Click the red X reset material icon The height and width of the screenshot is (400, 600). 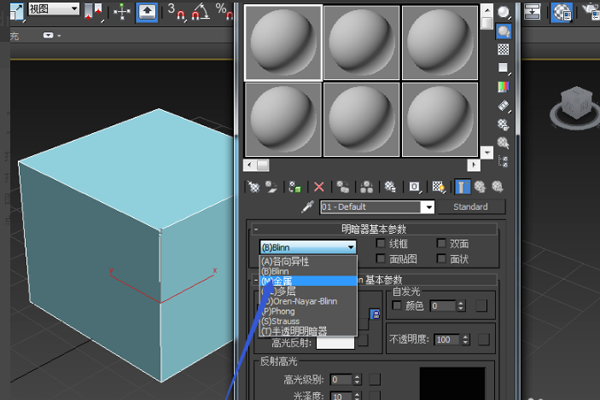319,187
